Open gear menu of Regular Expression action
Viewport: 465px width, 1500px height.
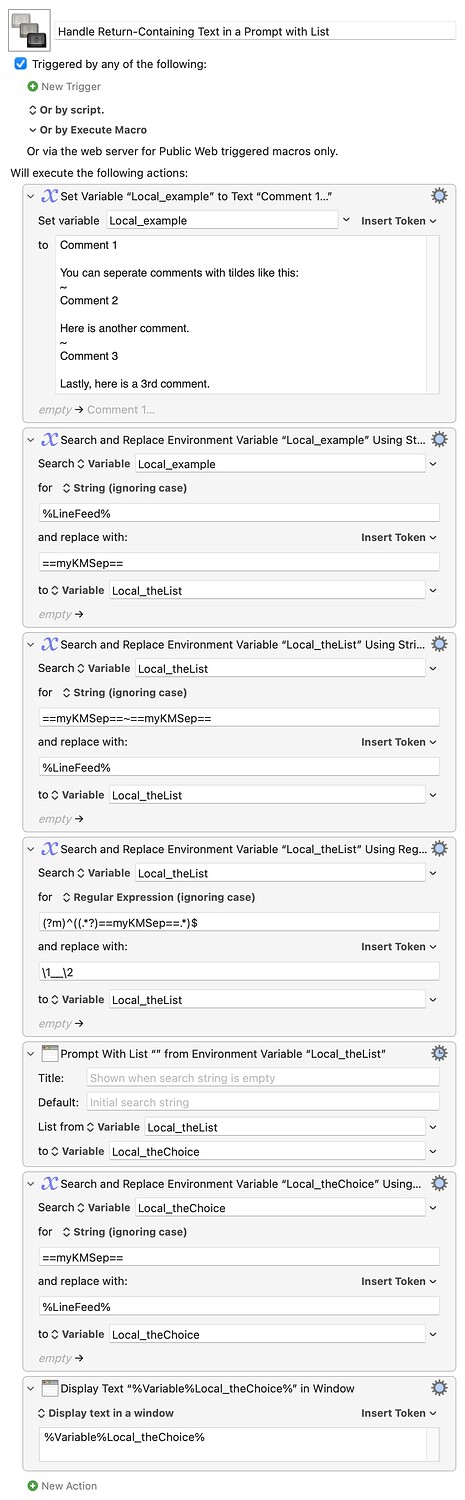click(x=438, y=848)
